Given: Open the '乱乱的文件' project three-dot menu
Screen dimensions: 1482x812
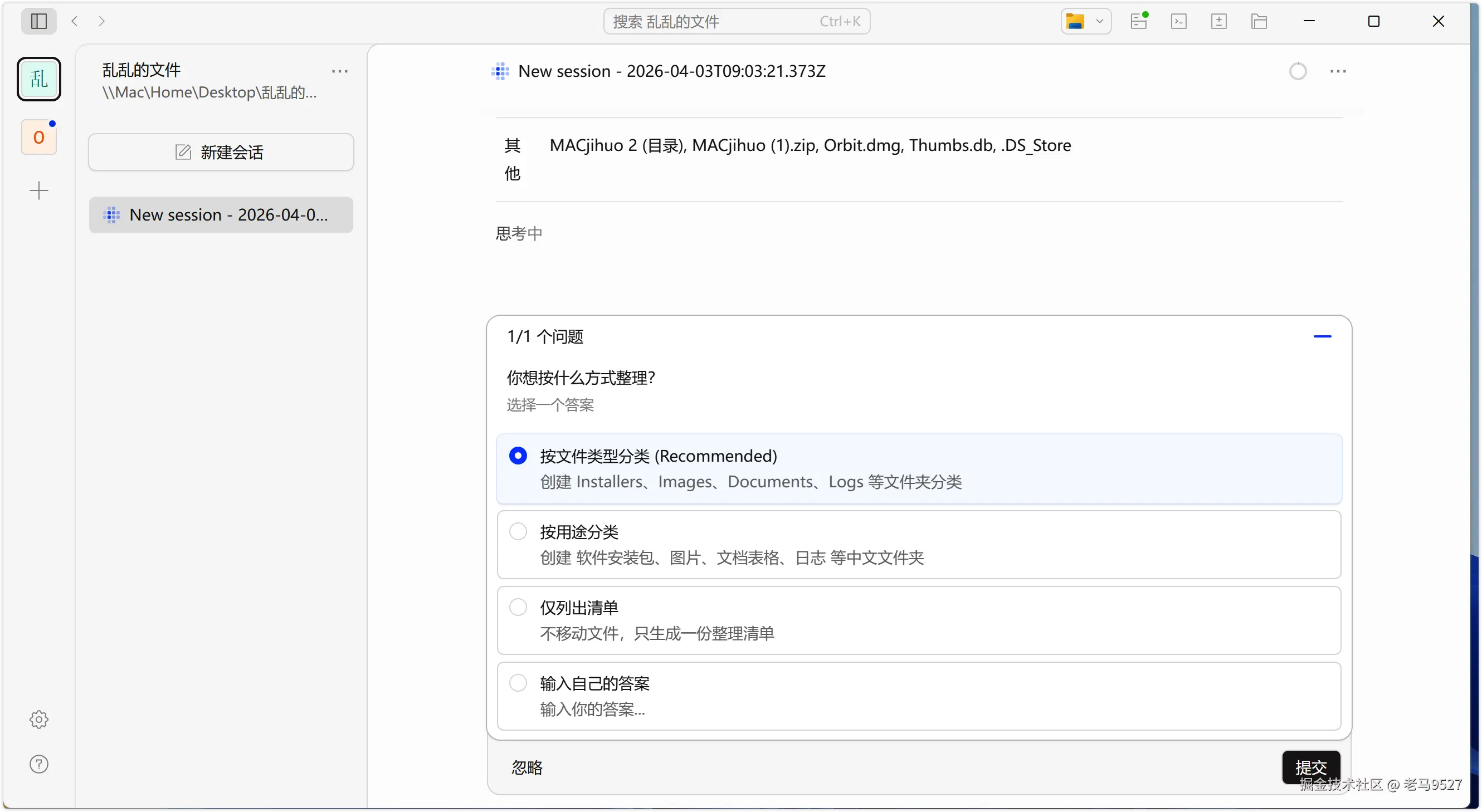Looking at the screenshot, I should 339,71.
